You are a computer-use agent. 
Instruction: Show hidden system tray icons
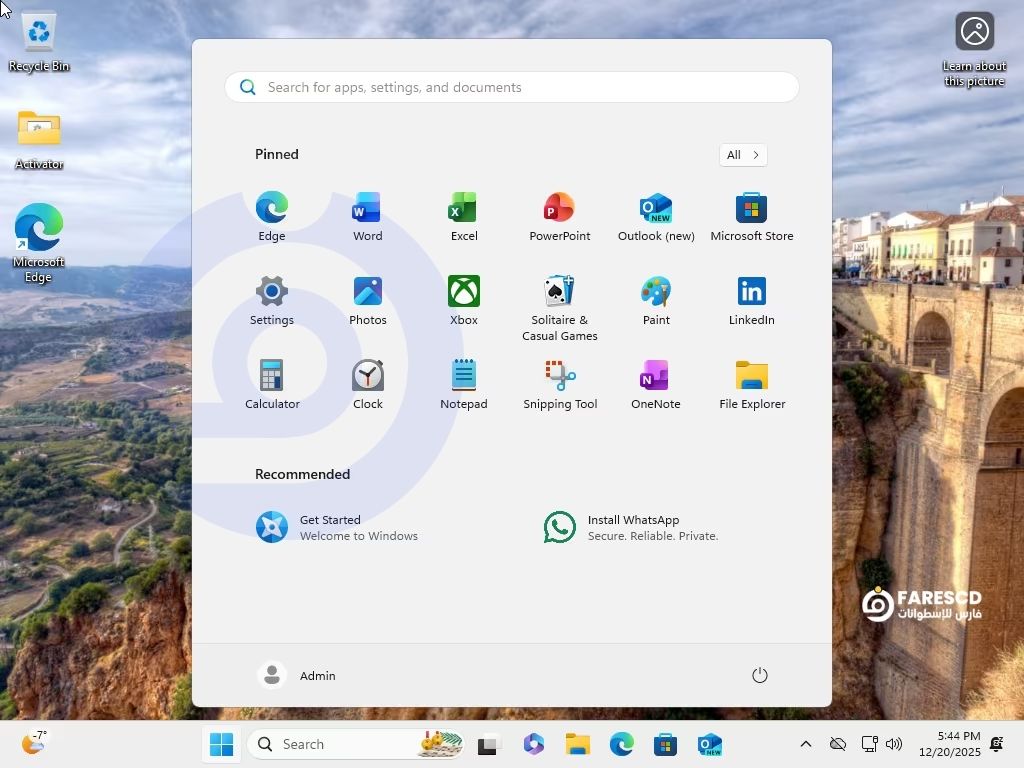[805, 744]
